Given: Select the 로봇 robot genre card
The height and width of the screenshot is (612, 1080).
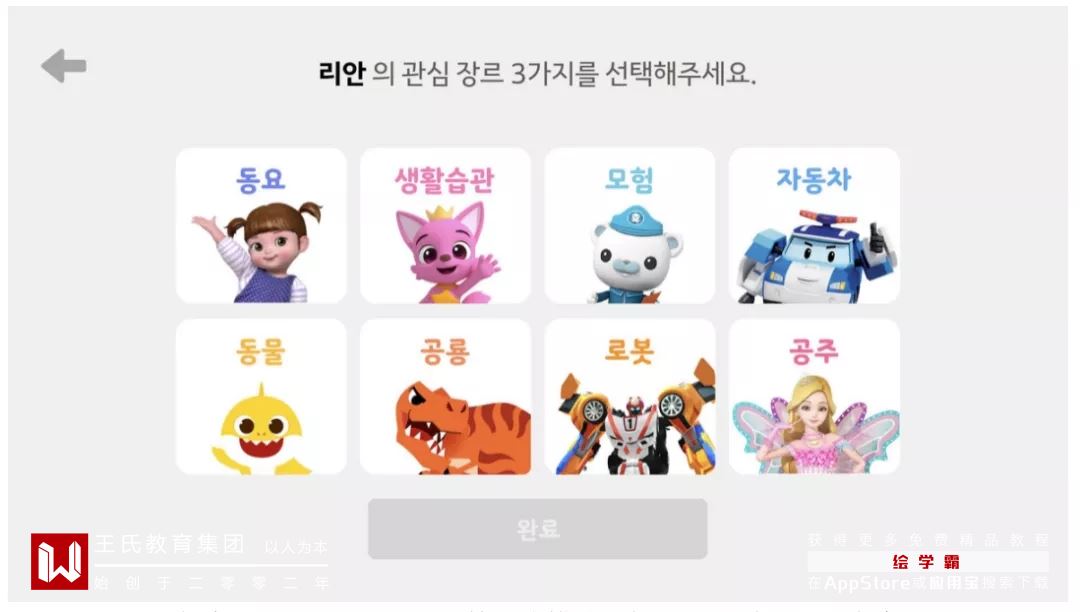Looking at the screenshot, I should coord(630,396).
